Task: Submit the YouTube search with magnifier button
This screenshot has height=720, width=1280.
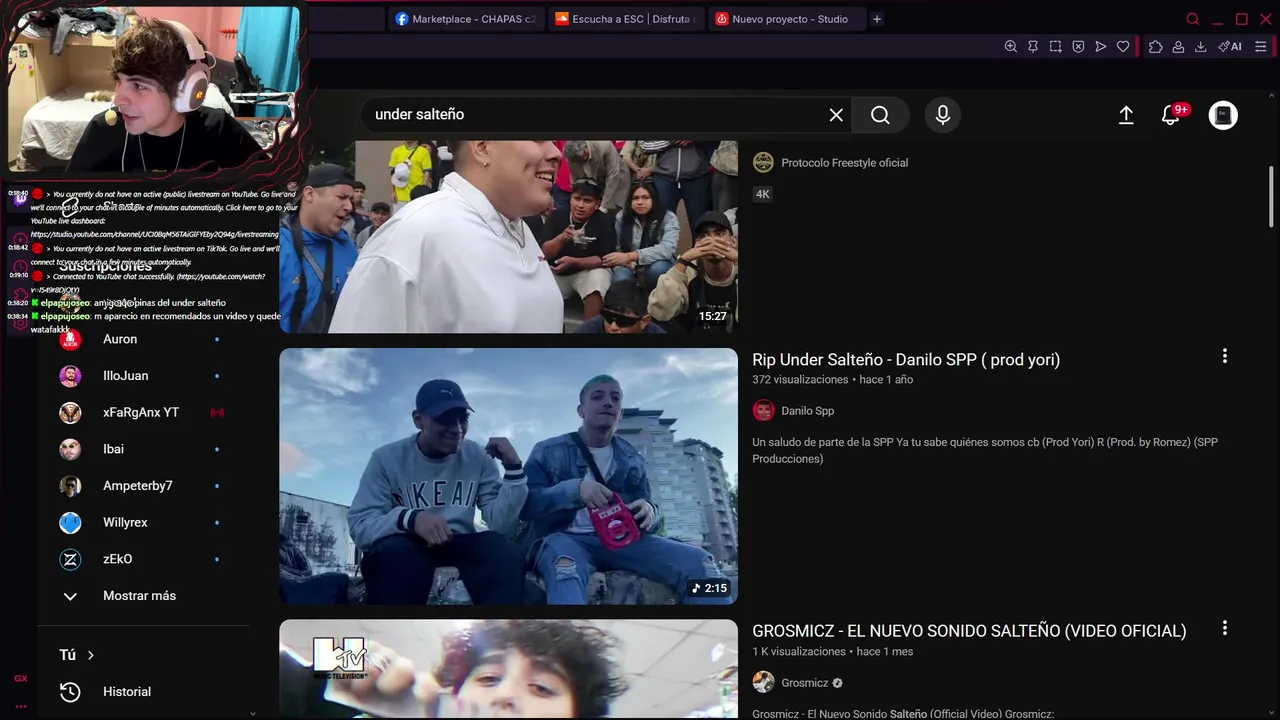Action: (x=880, y=115)
